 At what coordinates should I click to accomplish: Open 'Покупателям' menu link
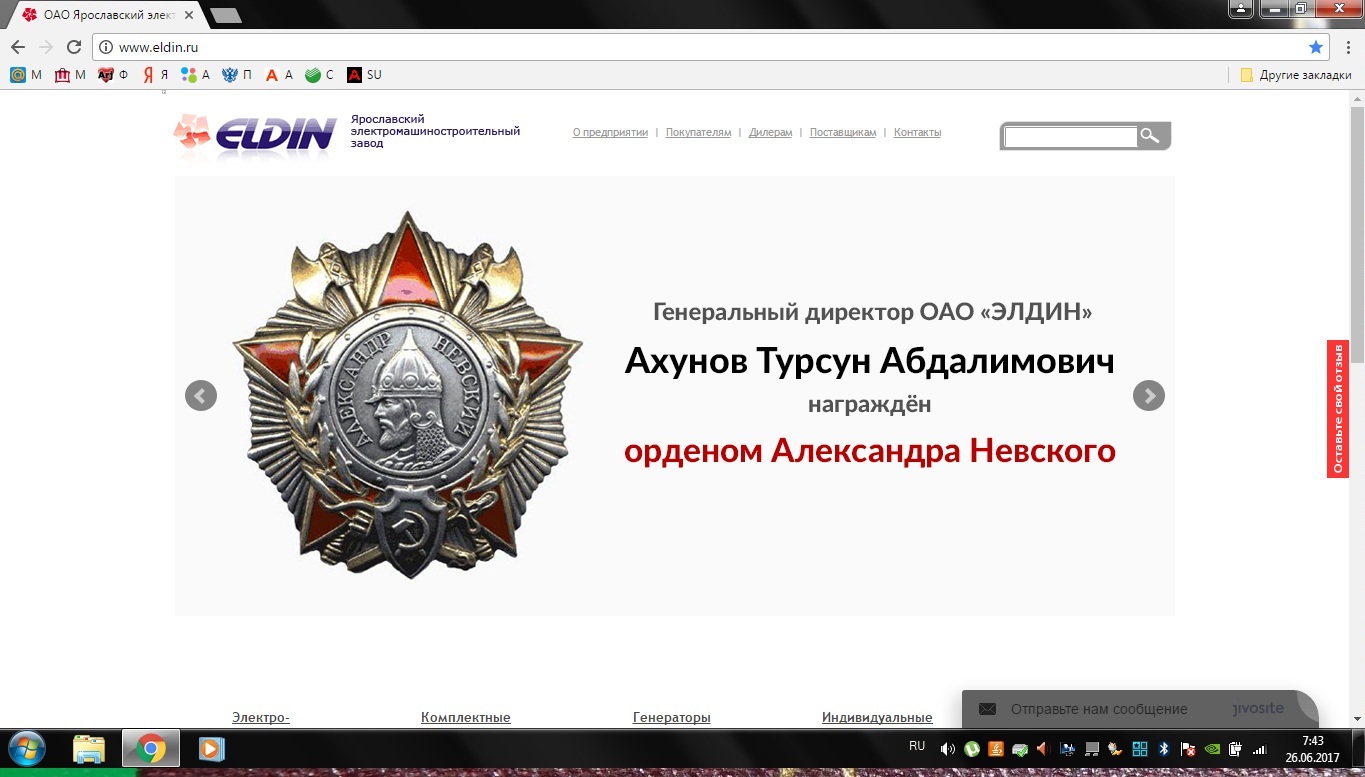pos(698,132)
